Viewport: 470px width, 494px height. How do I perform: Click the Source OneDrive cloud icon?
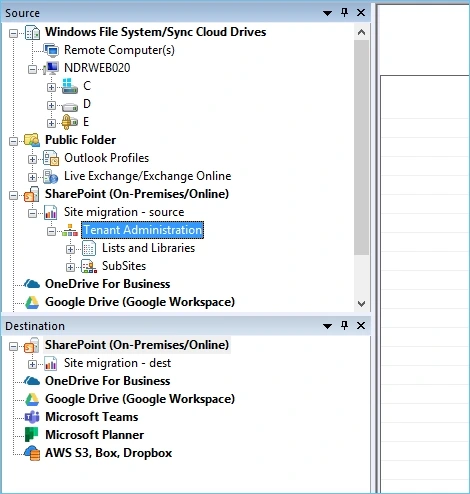[32, 284]
